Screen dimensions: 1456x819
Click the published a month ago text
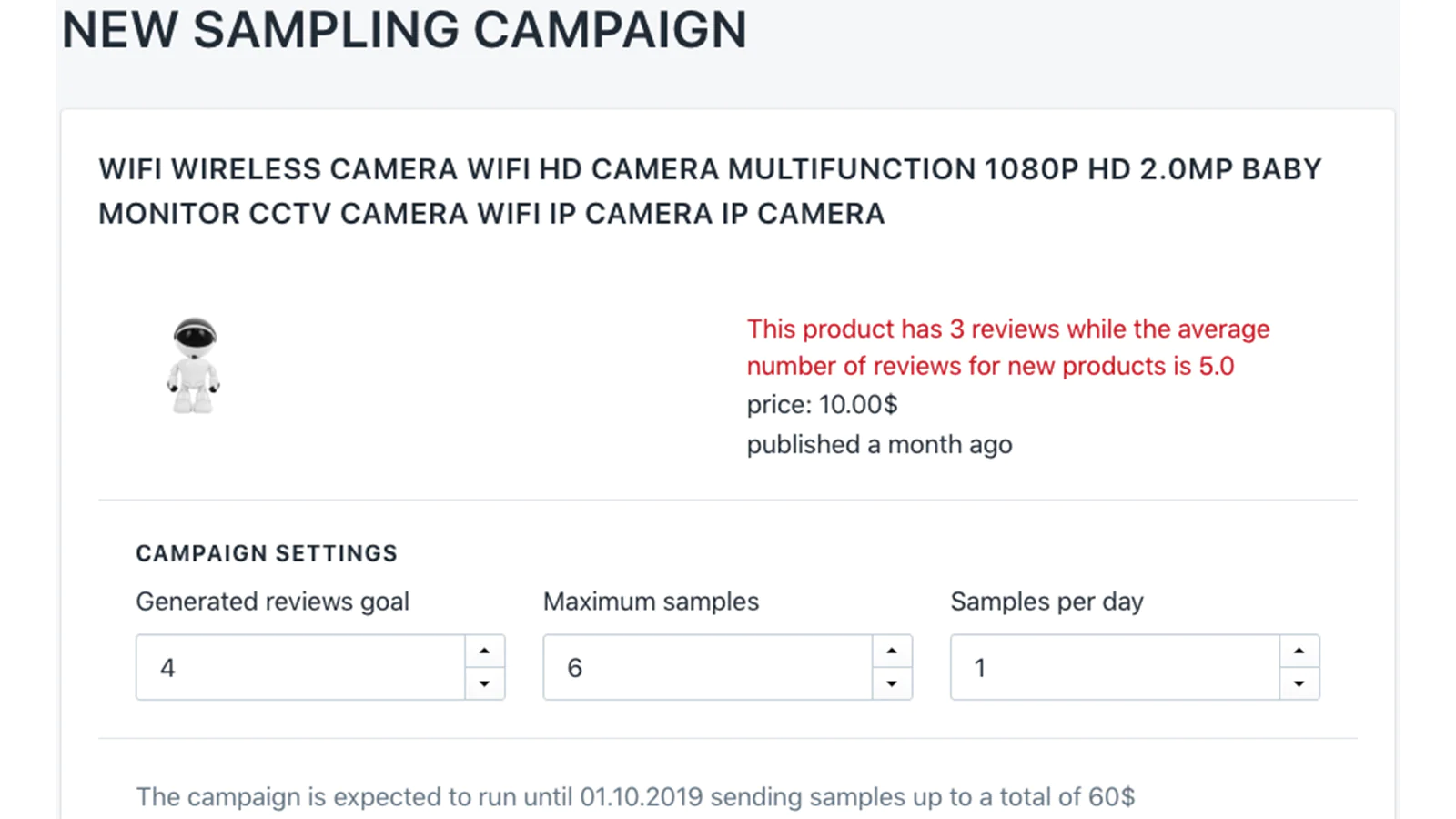coord(880,444)
